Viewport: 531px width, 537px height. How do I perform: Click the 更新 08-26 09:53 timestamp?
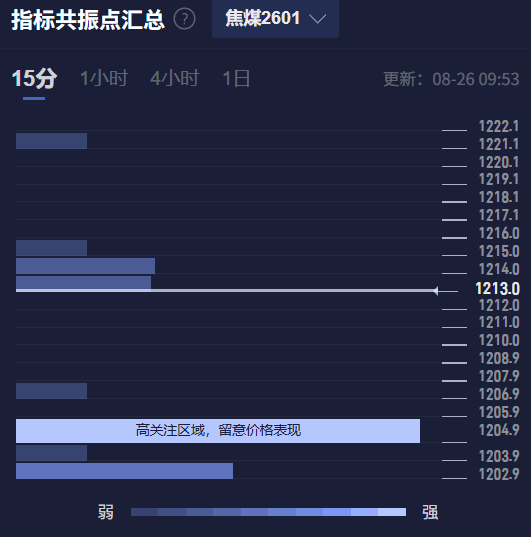(x=451, y=79)
